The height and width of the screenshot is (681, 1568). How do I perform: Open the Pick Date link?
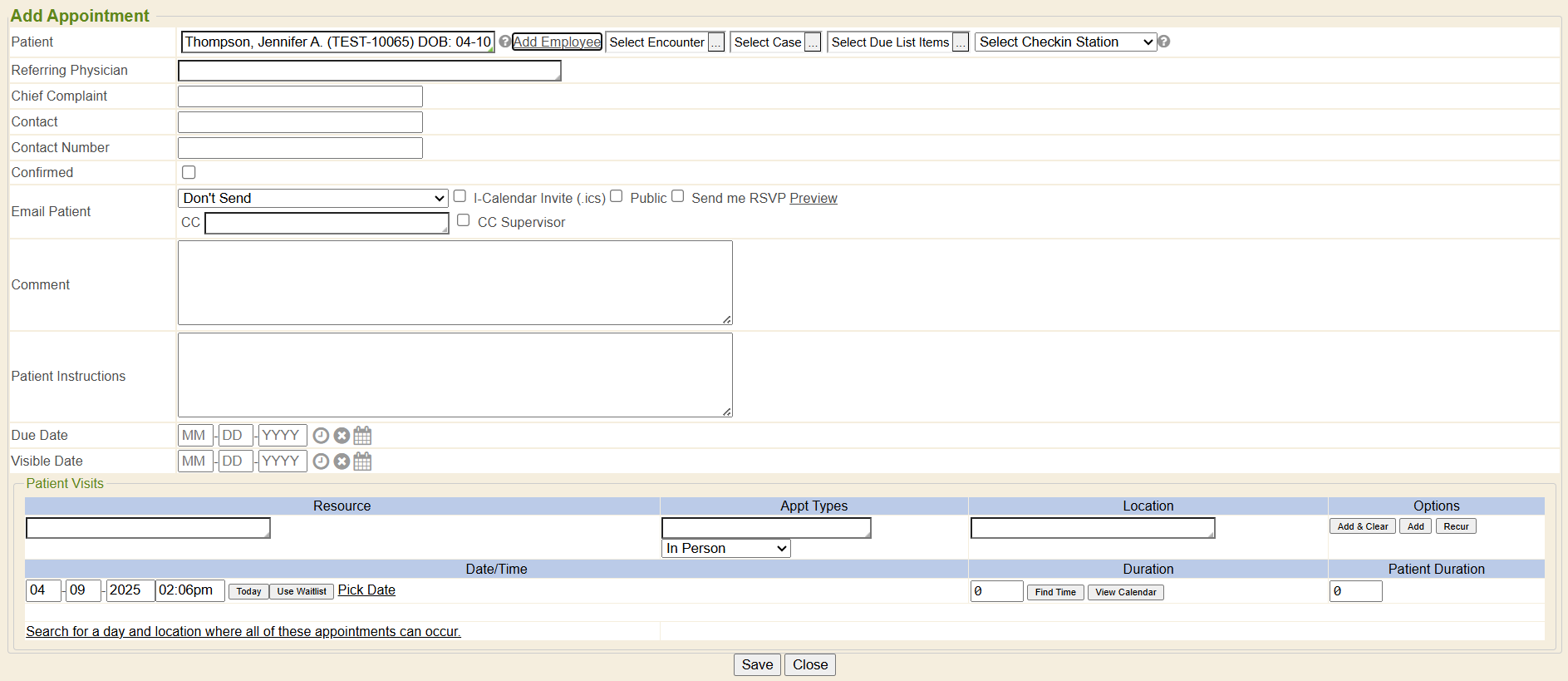pyautogui.click(x=366, y=590)
